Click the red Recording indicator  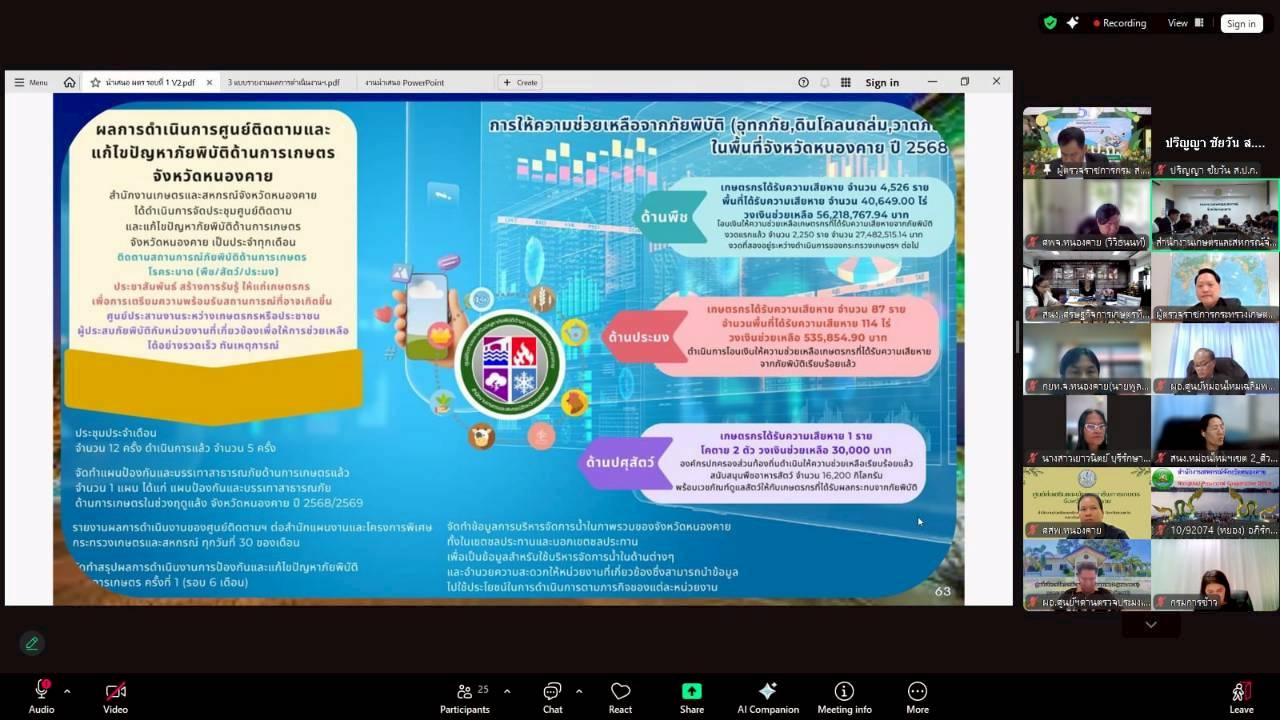[1119, 23]
